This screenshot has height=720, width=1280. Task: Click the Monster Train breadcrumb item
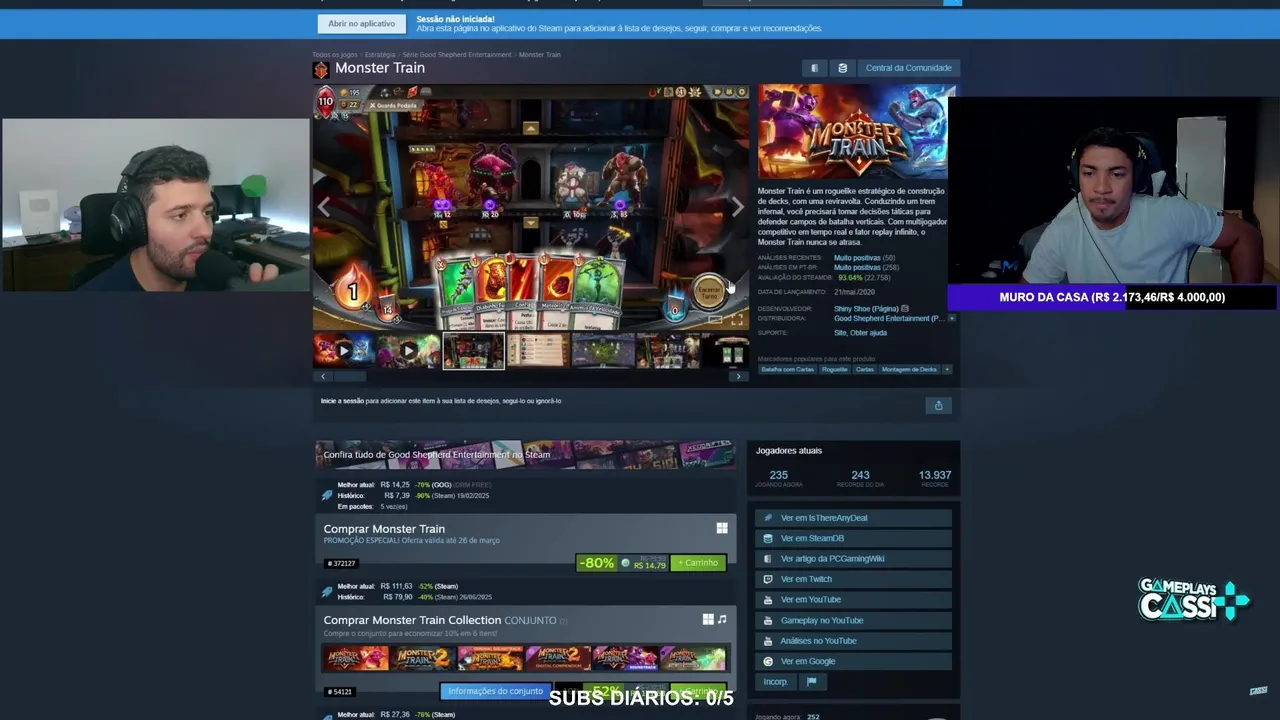coord(539,54)
